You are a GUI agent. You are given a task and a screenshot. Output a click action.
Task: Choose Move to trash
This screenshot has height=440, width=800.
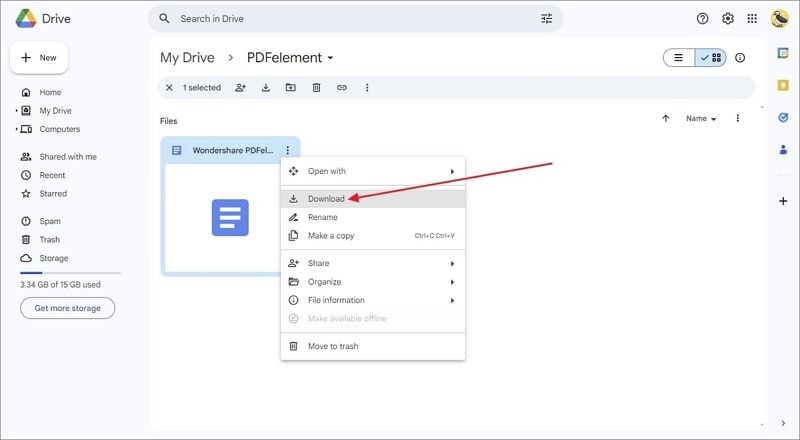tap(373, 346)
